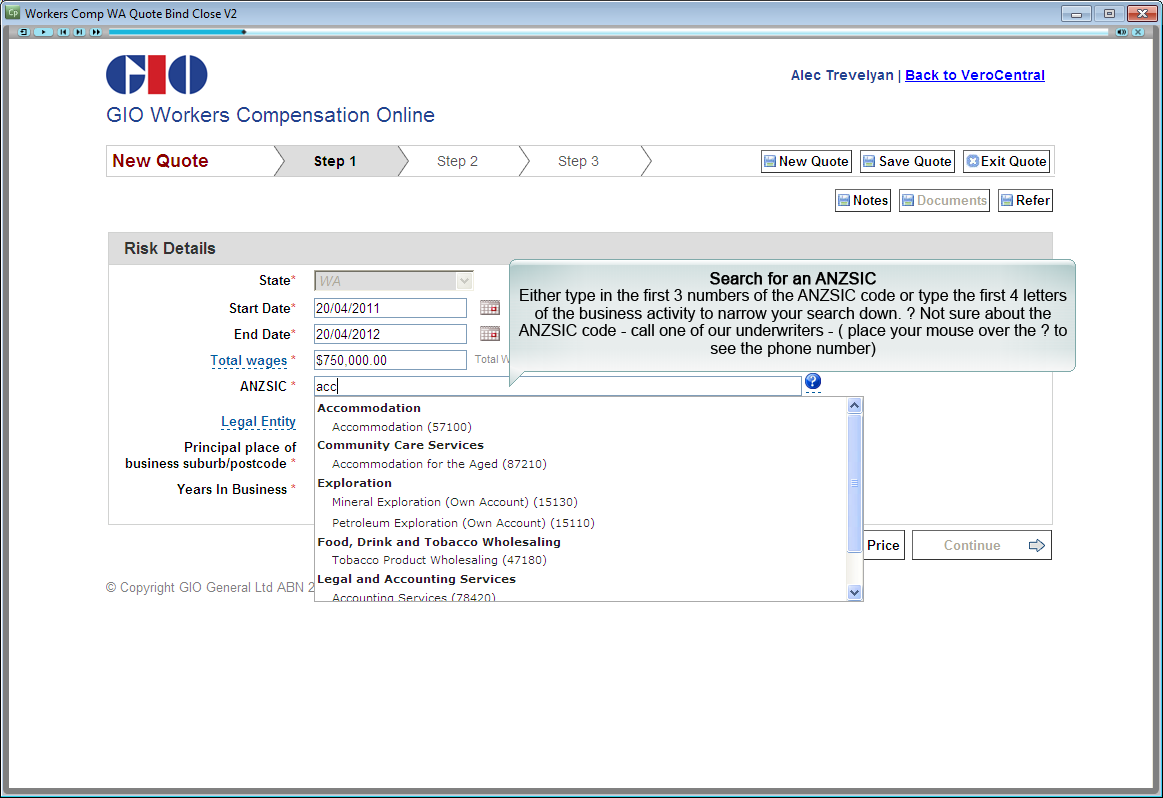Mute the presentation audio
Screen dimensions: 1163x798
tap(1121, 32)
